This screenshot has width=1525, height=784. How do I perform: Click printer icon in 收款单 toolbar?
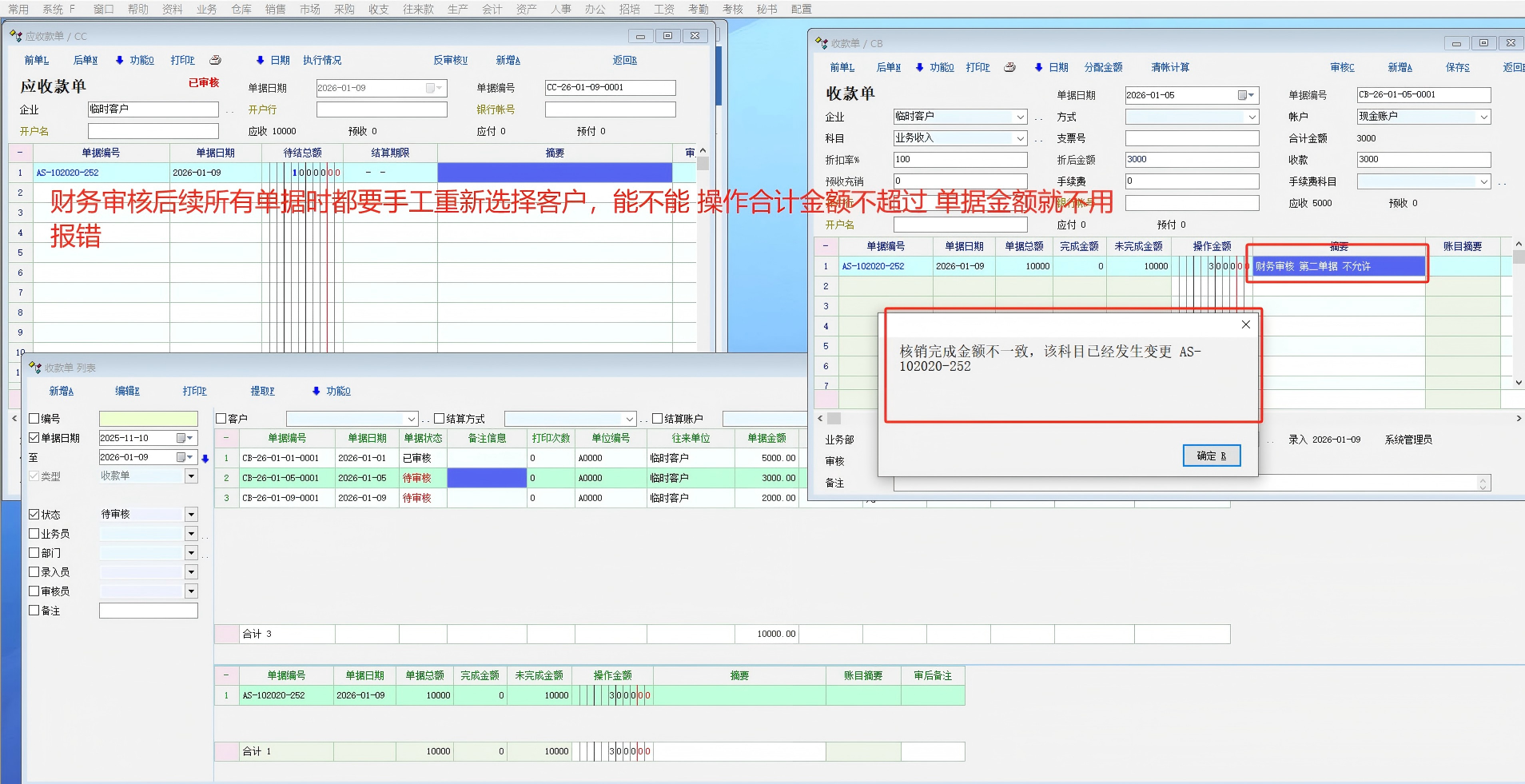click(1009, 68)
